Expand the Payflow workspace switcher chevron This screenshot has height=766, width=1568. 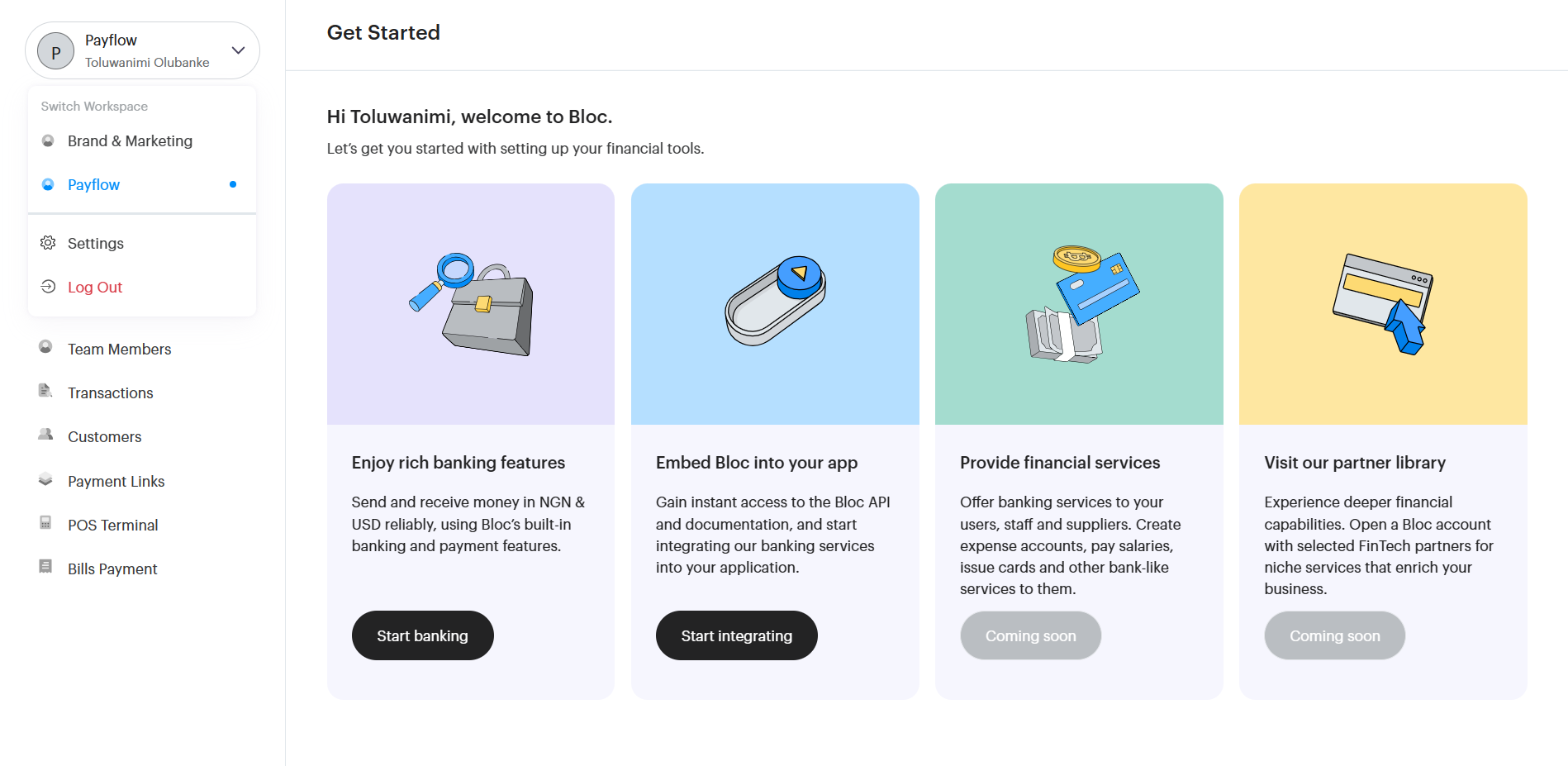click(x=238, y=50)
